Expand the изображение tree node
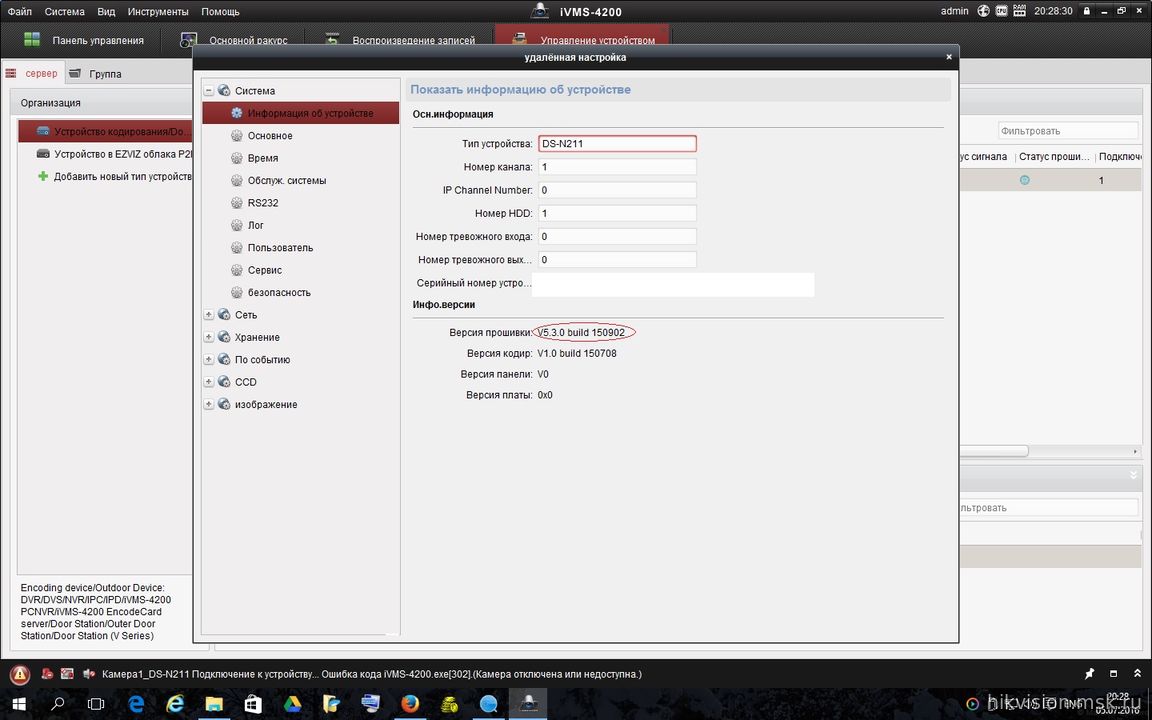This screenshot has width=1152, height=720. click(x=209, y=404)
